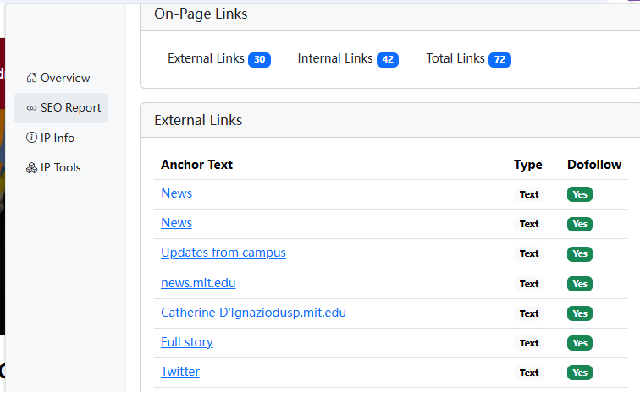Click the On-Page Links heading
Screen dimensions: 640x400
200,14
